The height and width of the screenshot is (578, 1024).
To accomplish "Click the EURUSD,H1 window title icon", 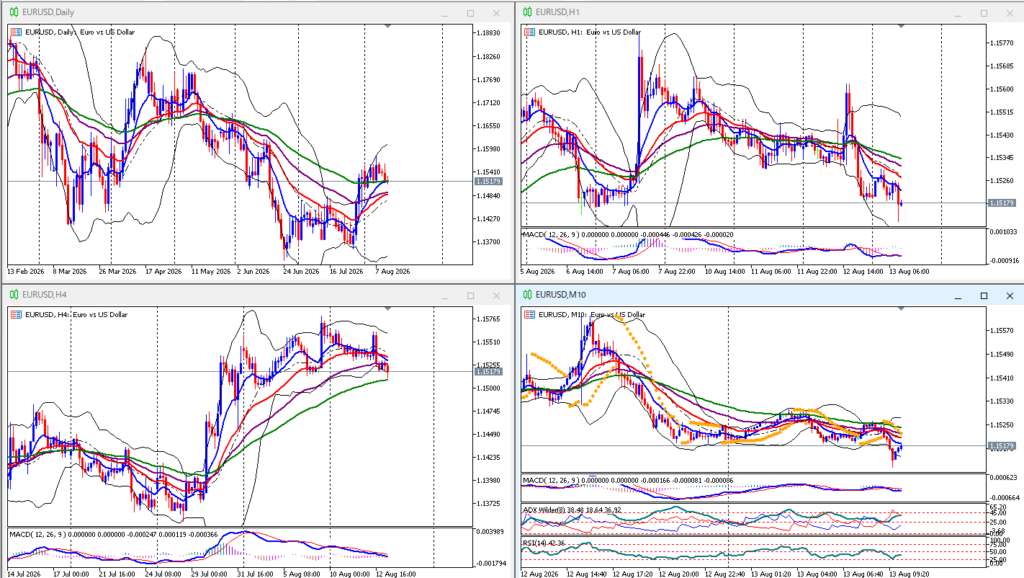I will 527,12.
